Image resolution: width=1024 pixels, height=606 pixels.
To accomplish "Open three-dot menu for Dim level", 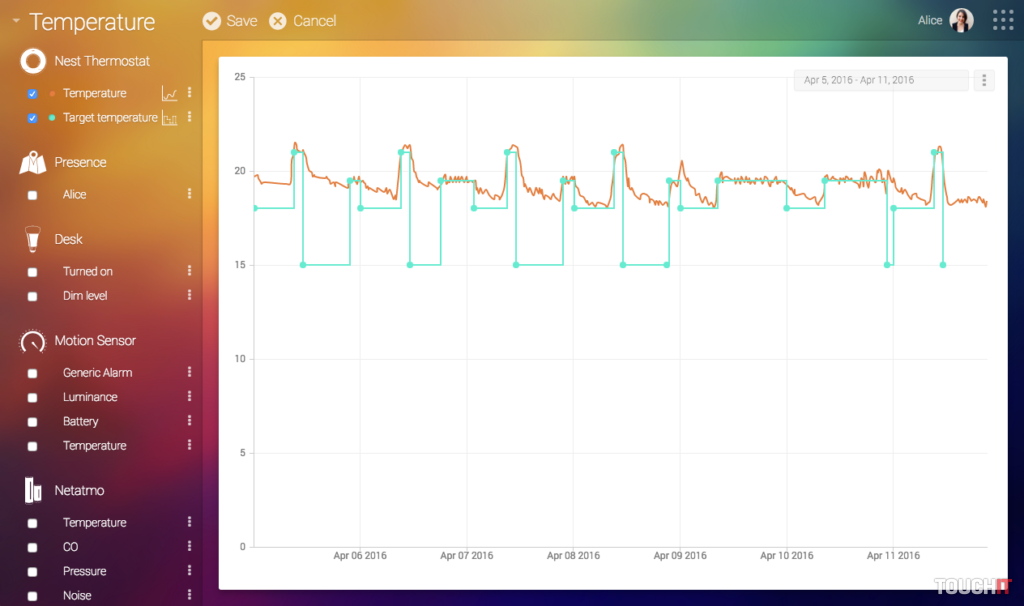I will click(189, 296).
